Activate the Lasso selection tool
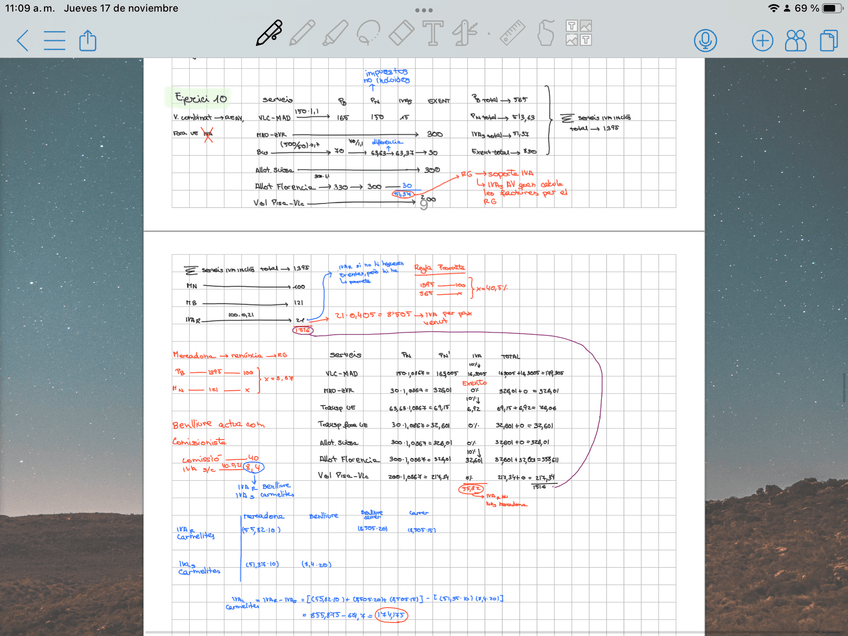848x636 pixels. [x=367, y=34]
